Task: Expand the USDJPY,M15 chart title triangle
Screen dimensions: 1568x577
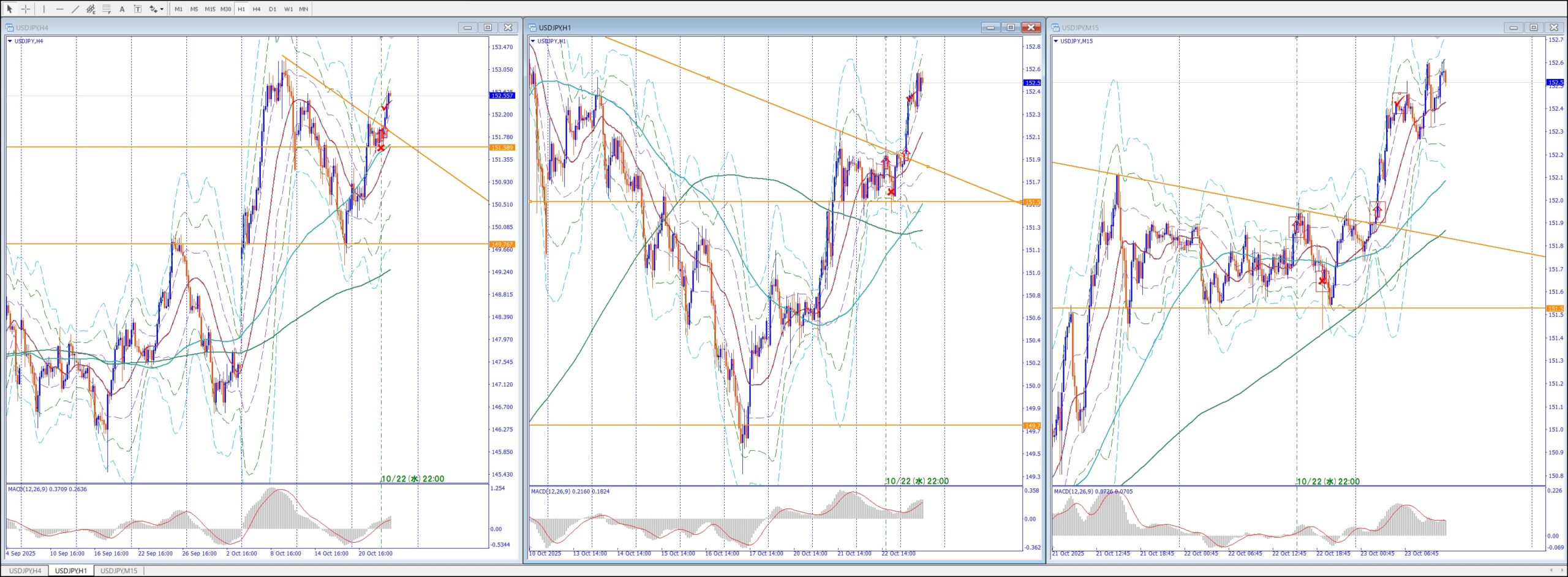Action: [1056, 41]
